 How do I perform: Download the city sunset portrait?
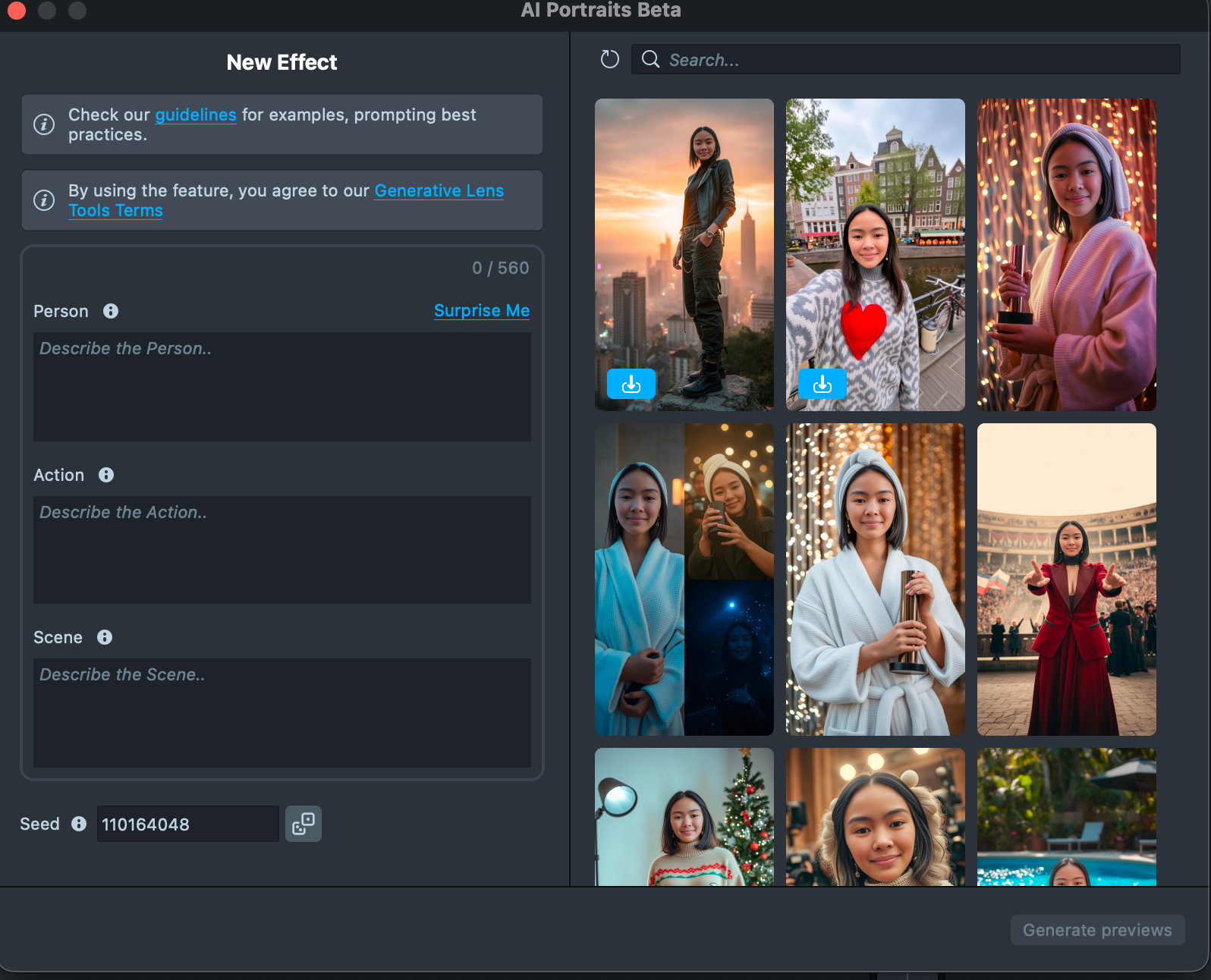tap(631, 385)
